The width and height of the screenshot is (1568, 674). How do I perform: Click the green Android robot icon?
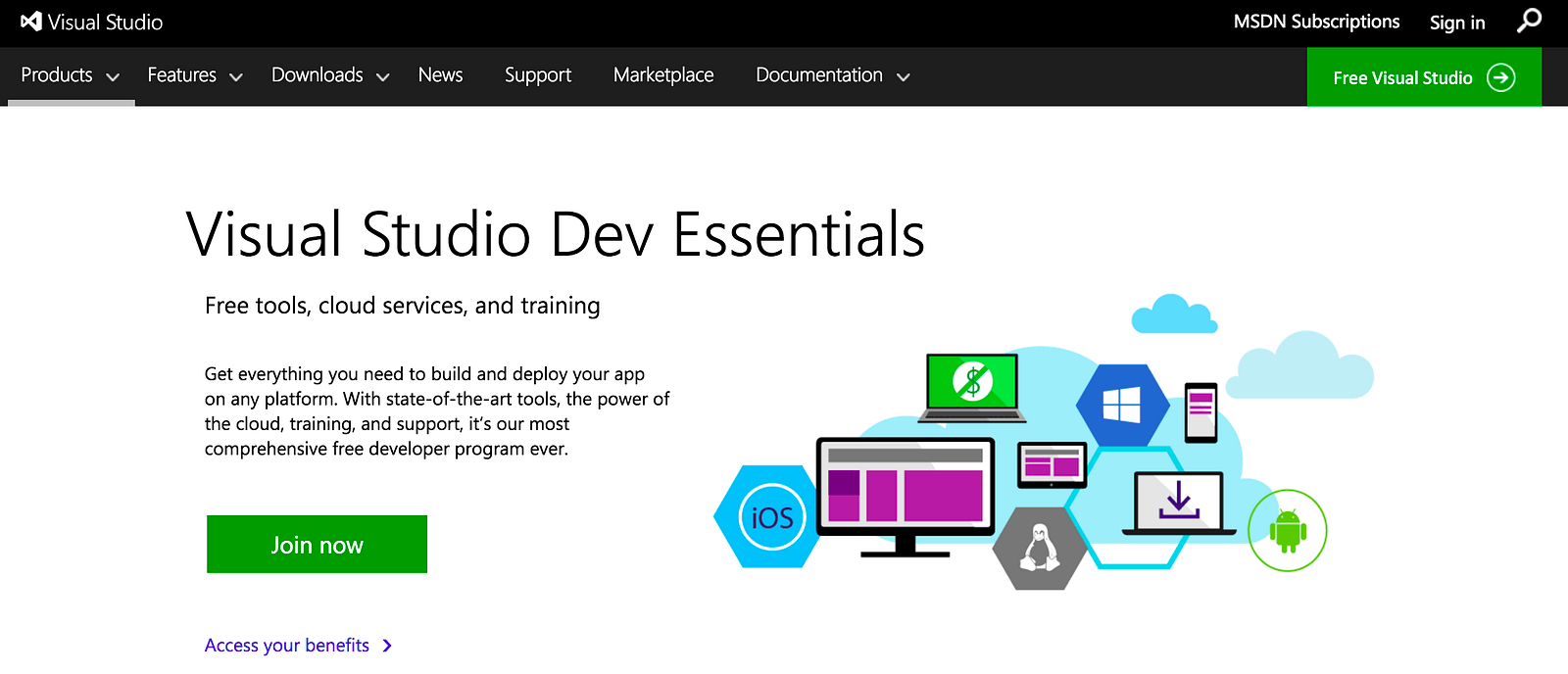[x=1288, y=530]
